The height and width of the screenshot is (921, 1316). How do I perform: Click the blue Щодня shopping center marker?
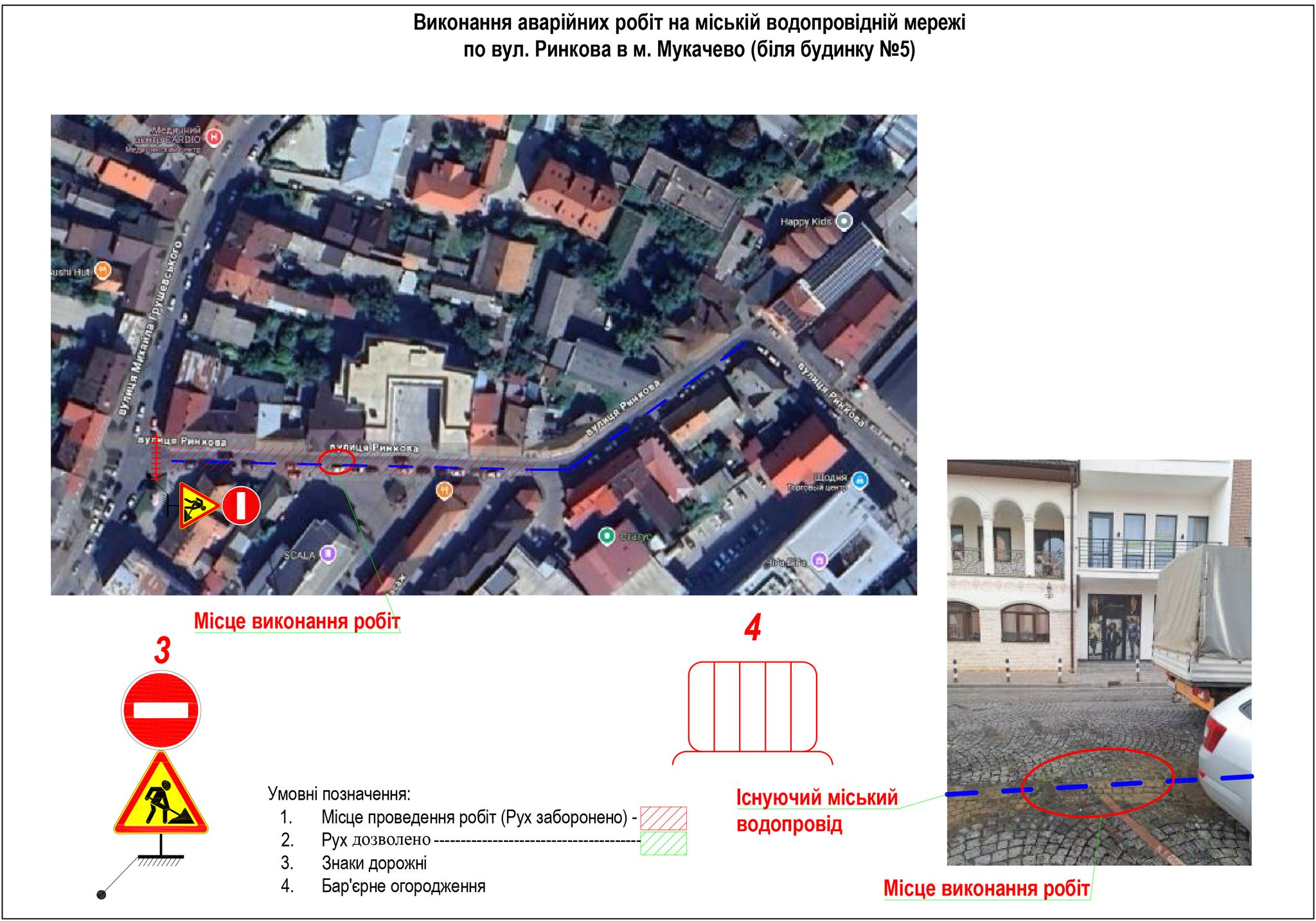860,479
